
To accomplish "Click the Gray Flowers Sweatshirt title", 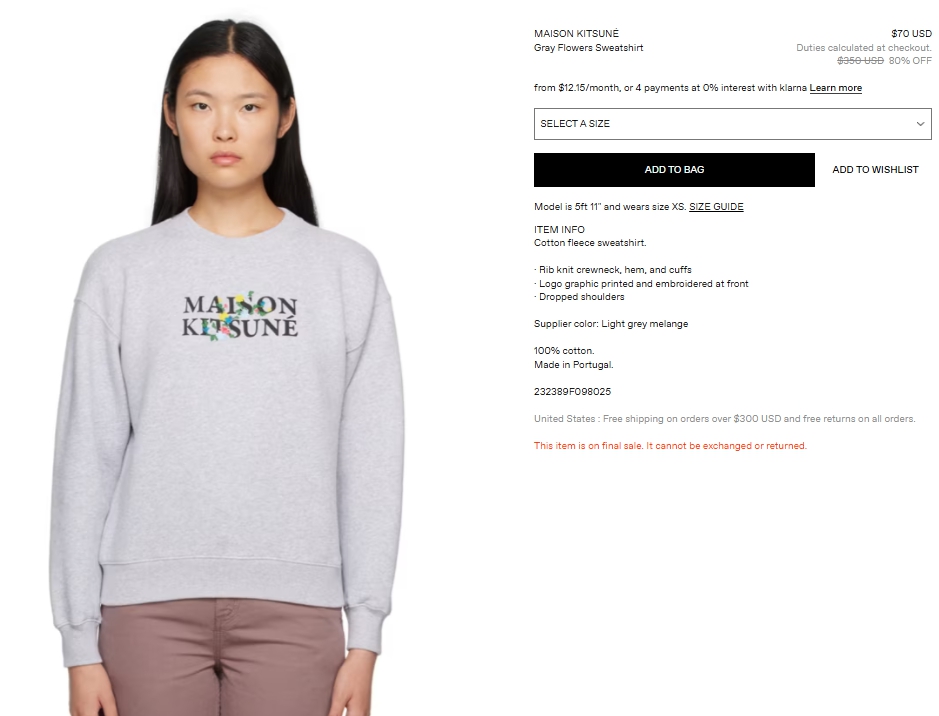I will click(x=589, y=47).
